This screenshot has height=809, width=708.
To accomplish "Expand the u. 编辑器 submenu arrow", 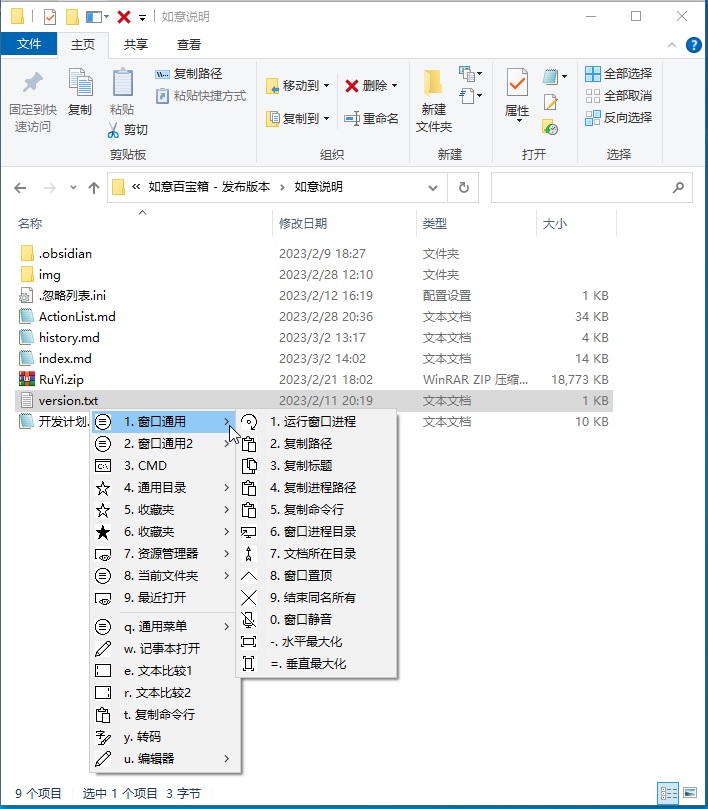I will [x=227, y=759].
